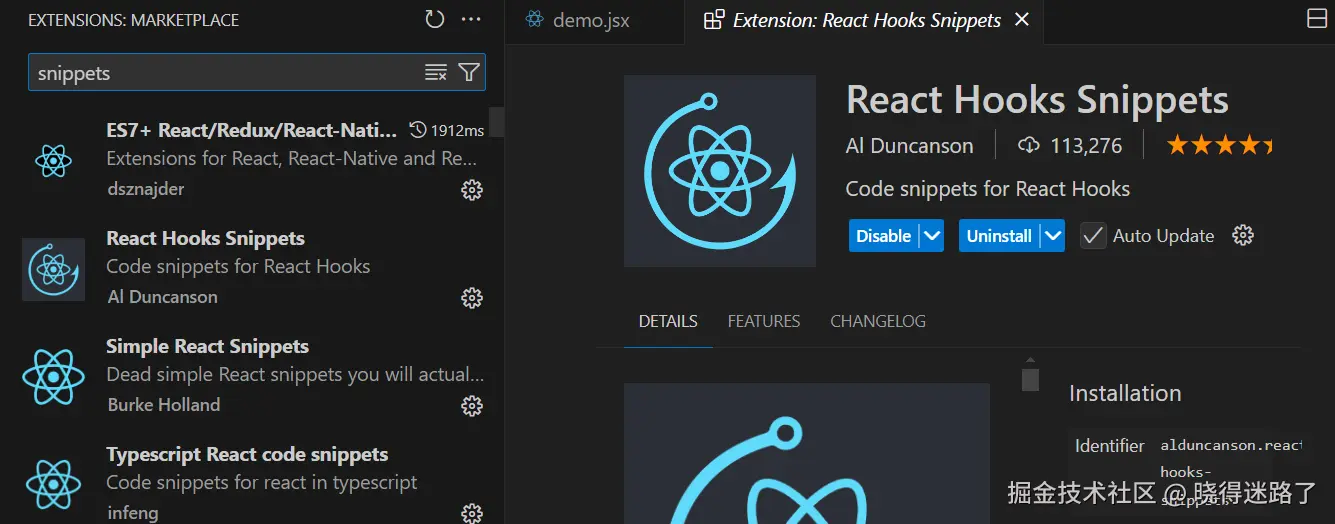Click the dsznajder publisher name
Screen dimensions: 1335x524
click(145, 188)
